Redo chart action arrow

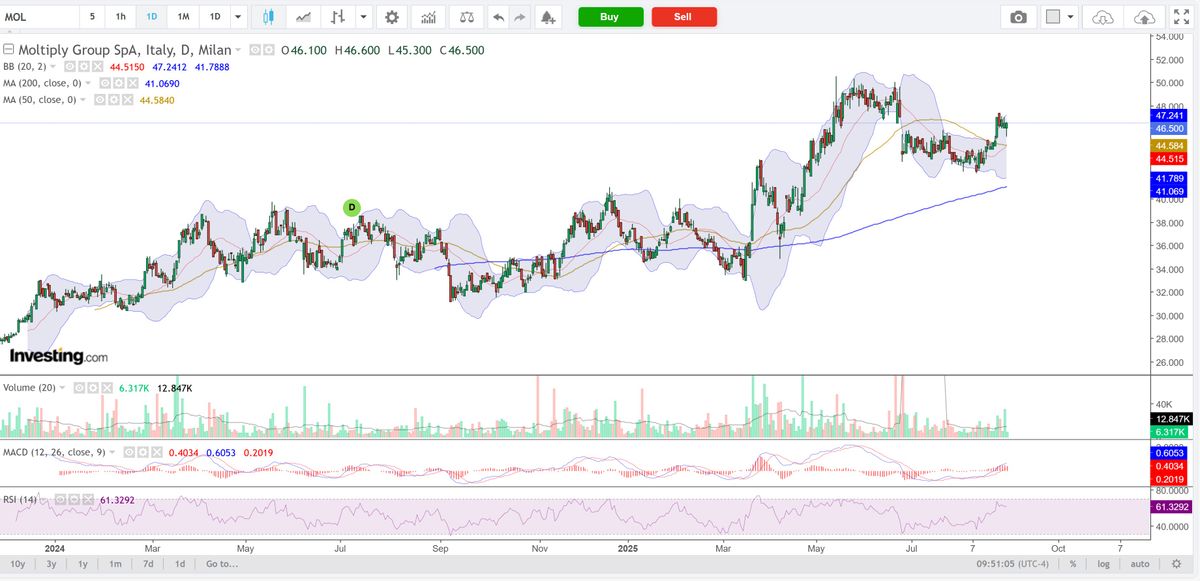click(518, 17)
